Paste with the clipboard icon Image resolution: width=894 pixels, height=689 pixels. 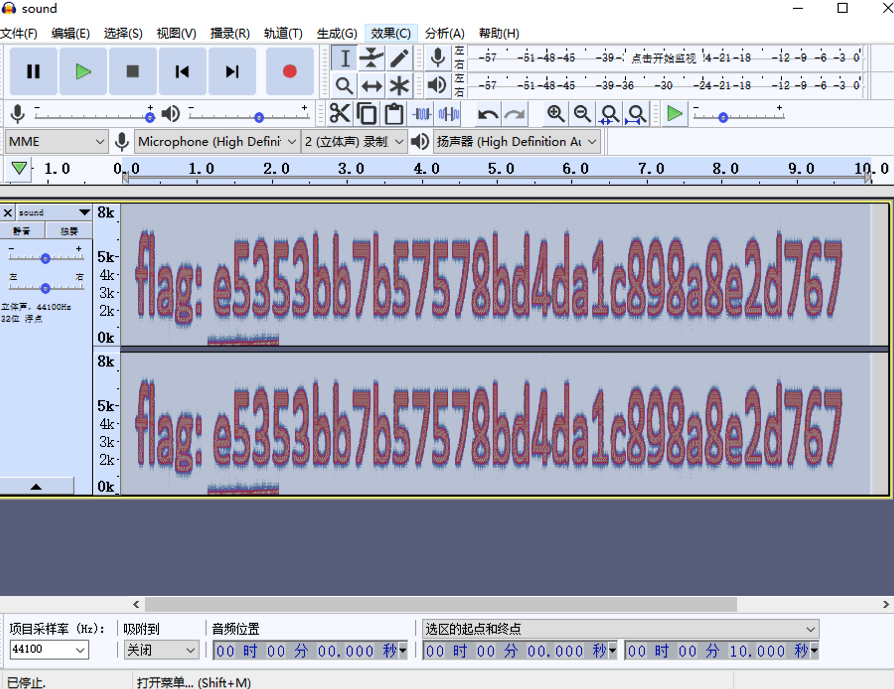[393, 114]
